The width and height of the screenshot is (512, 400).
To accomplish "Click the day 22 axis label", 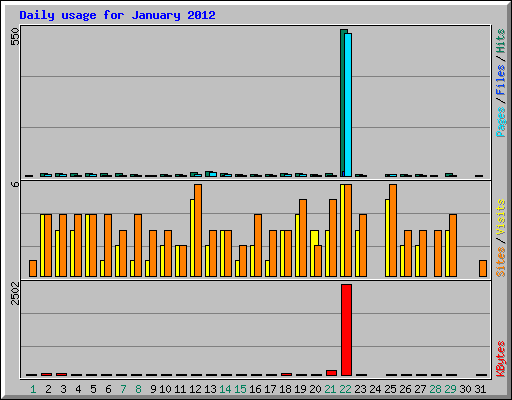I will (x=345, y=389).
